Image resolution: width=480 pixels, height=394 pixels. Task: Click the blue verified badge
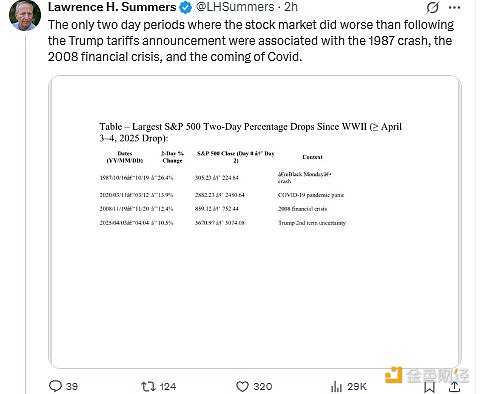(x=186, y=7)
